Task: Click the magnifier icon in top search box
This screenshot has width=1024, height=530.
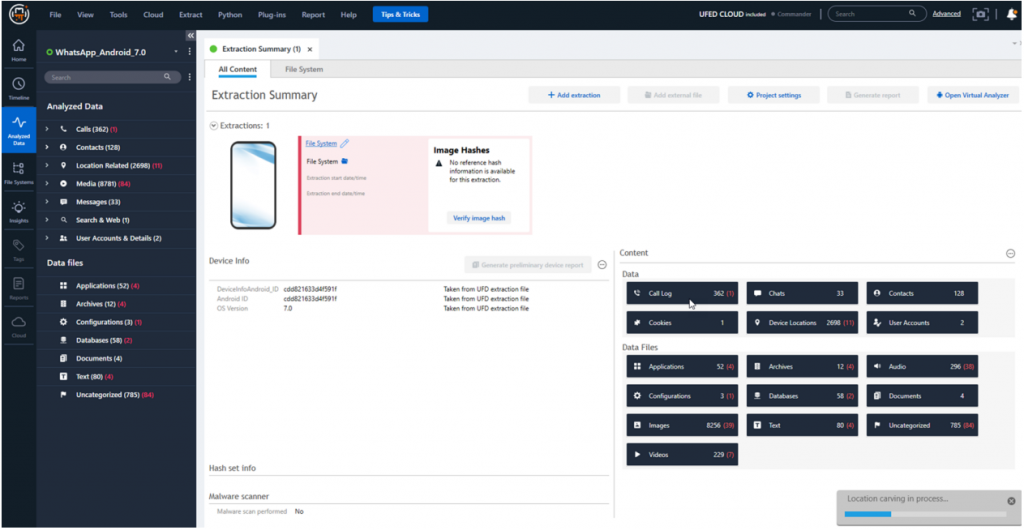Action: click(x=912, y=13)
